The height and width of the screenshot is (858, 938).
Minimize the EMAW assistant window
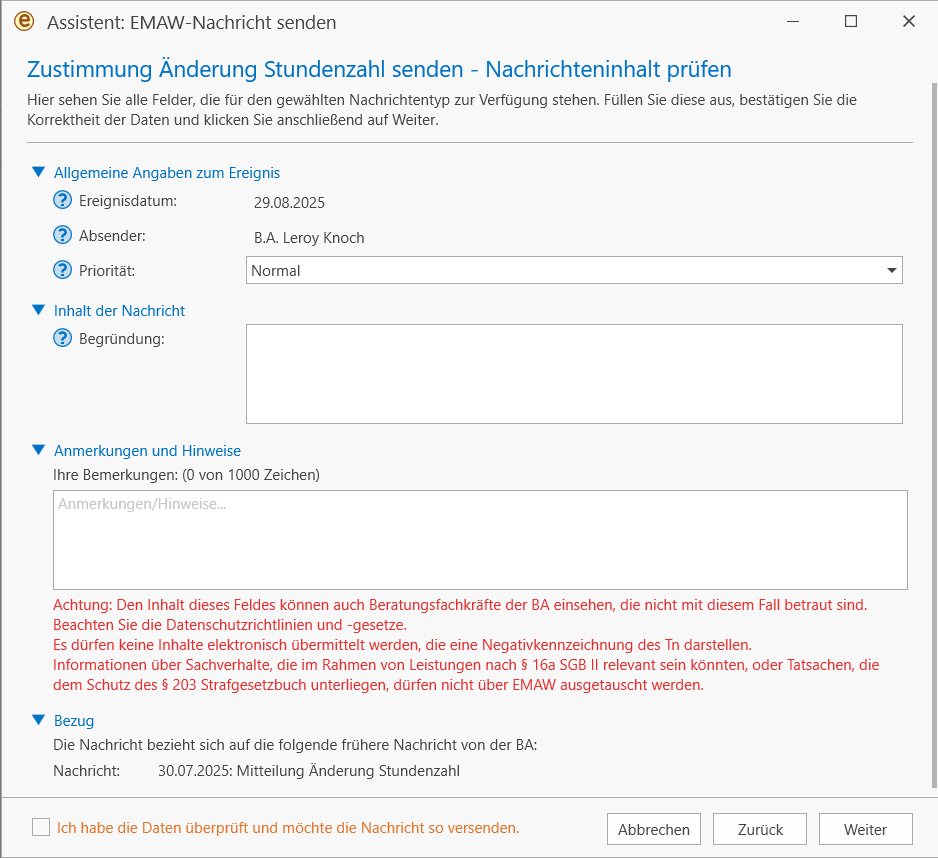(x=793, y=22)
